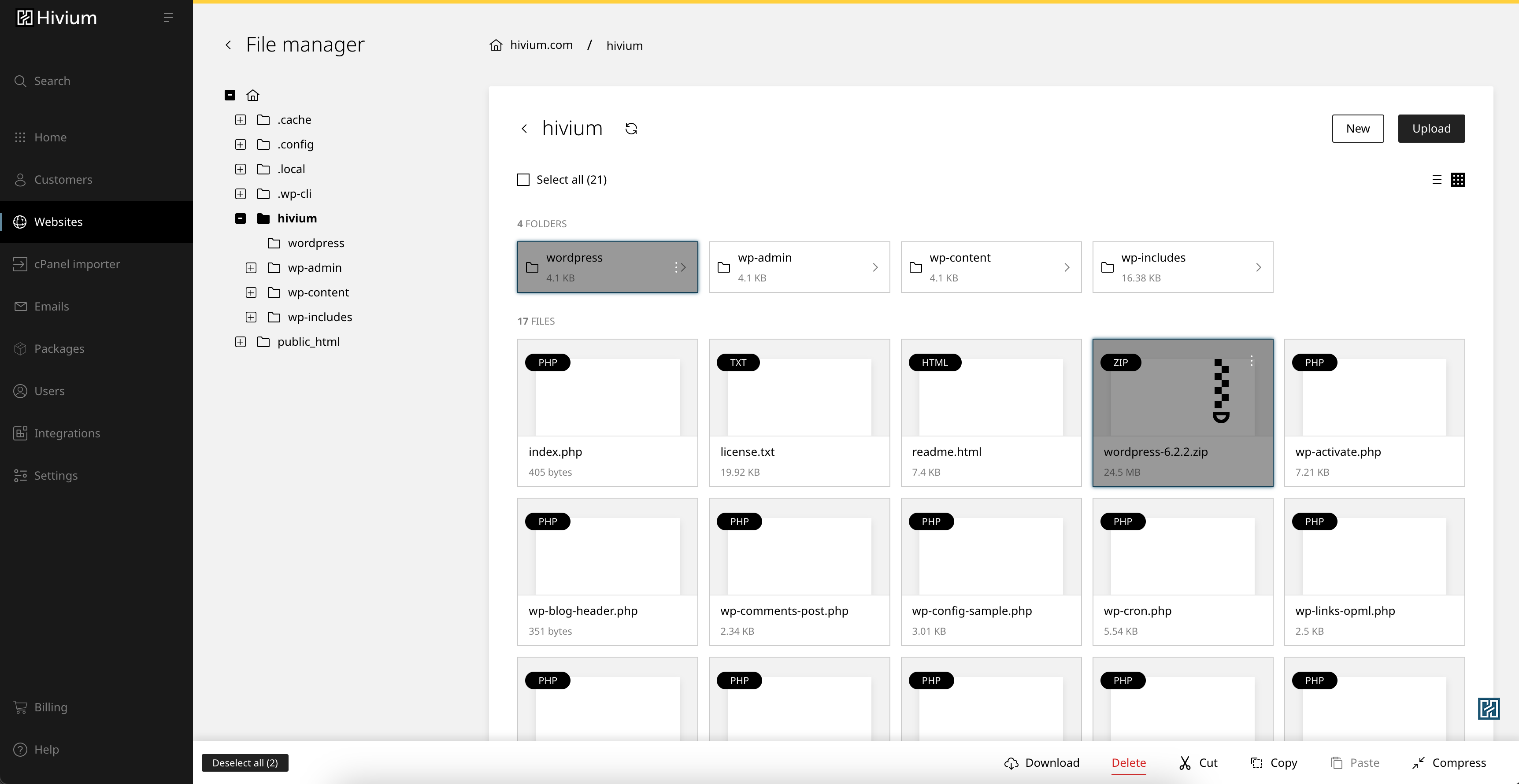
Task: Collapse the root tree node
Action: [x=230, y=95]
